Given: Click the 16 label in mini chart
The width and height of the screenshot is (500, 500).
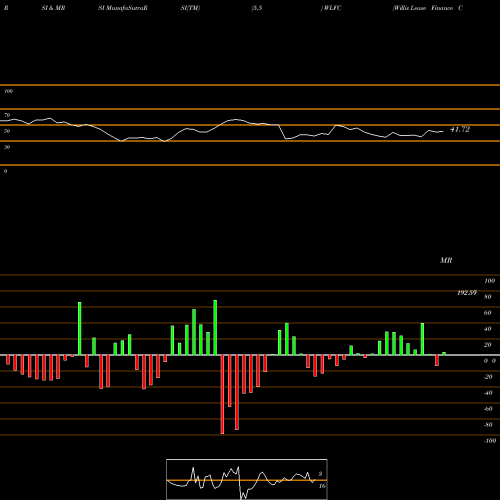Looking at the screenshot, I should [x=322, y=486].
